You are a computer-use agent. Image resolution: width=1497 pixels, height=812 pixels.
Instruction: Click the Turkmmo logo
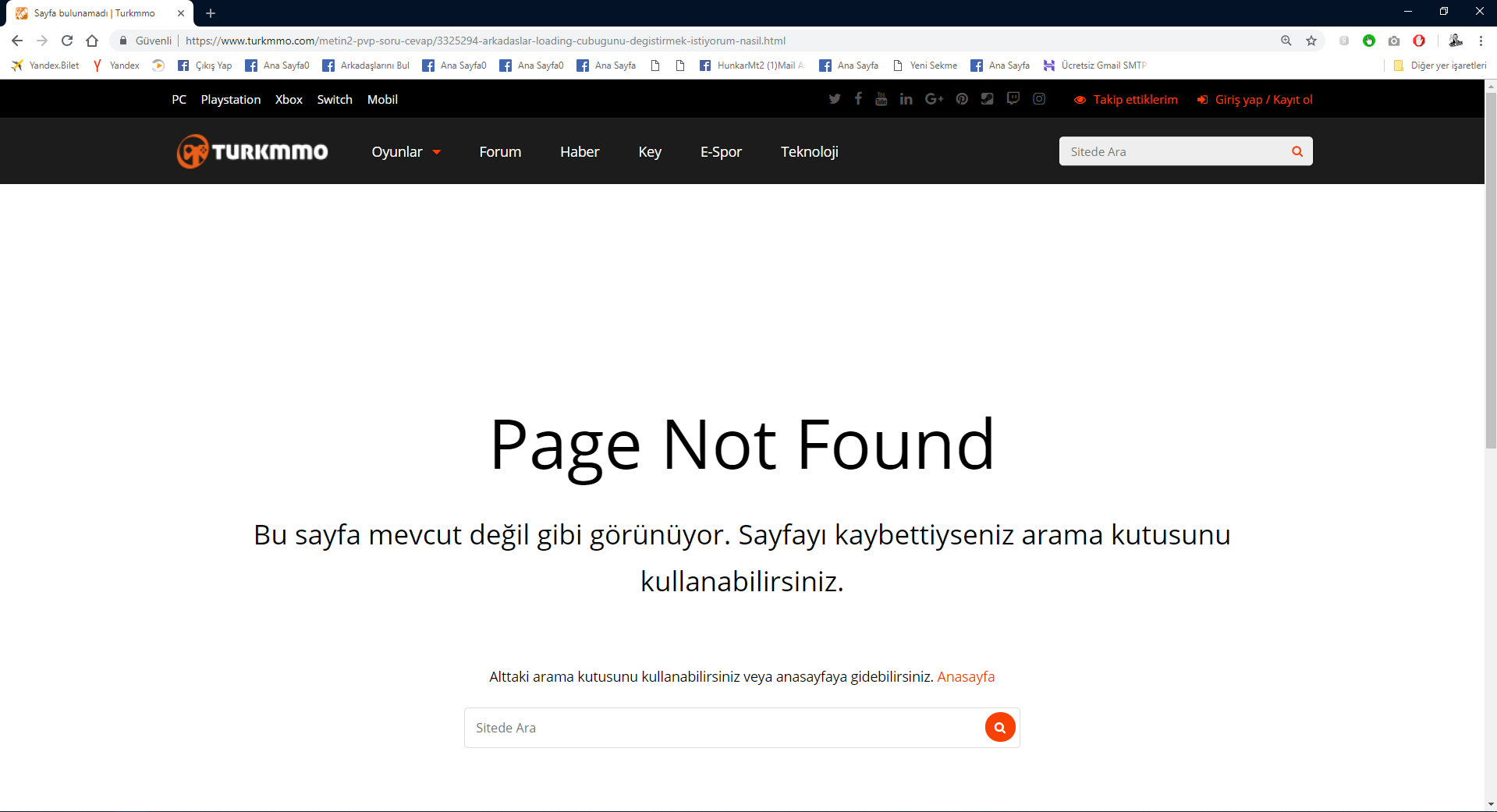click(253, 151)
